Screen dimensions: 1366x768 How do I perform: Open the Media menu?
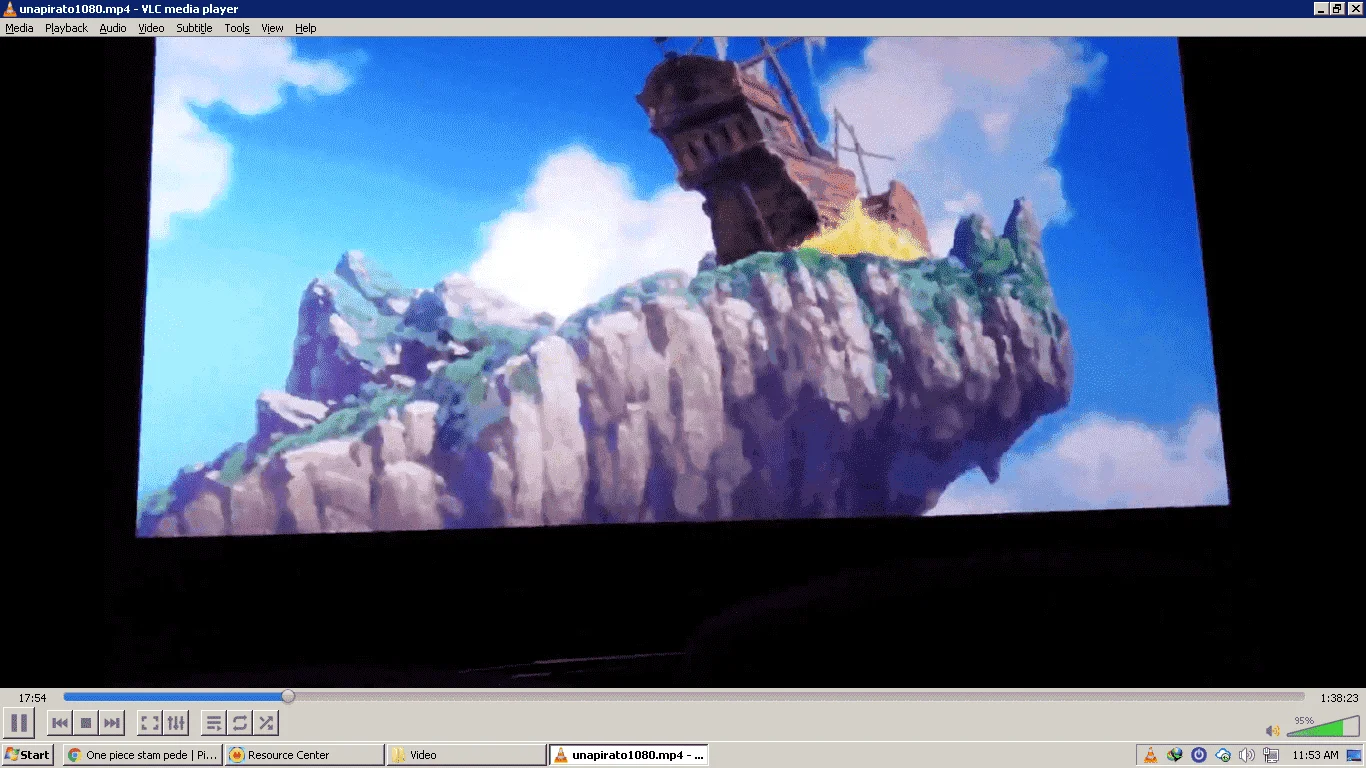click(19, 28)
